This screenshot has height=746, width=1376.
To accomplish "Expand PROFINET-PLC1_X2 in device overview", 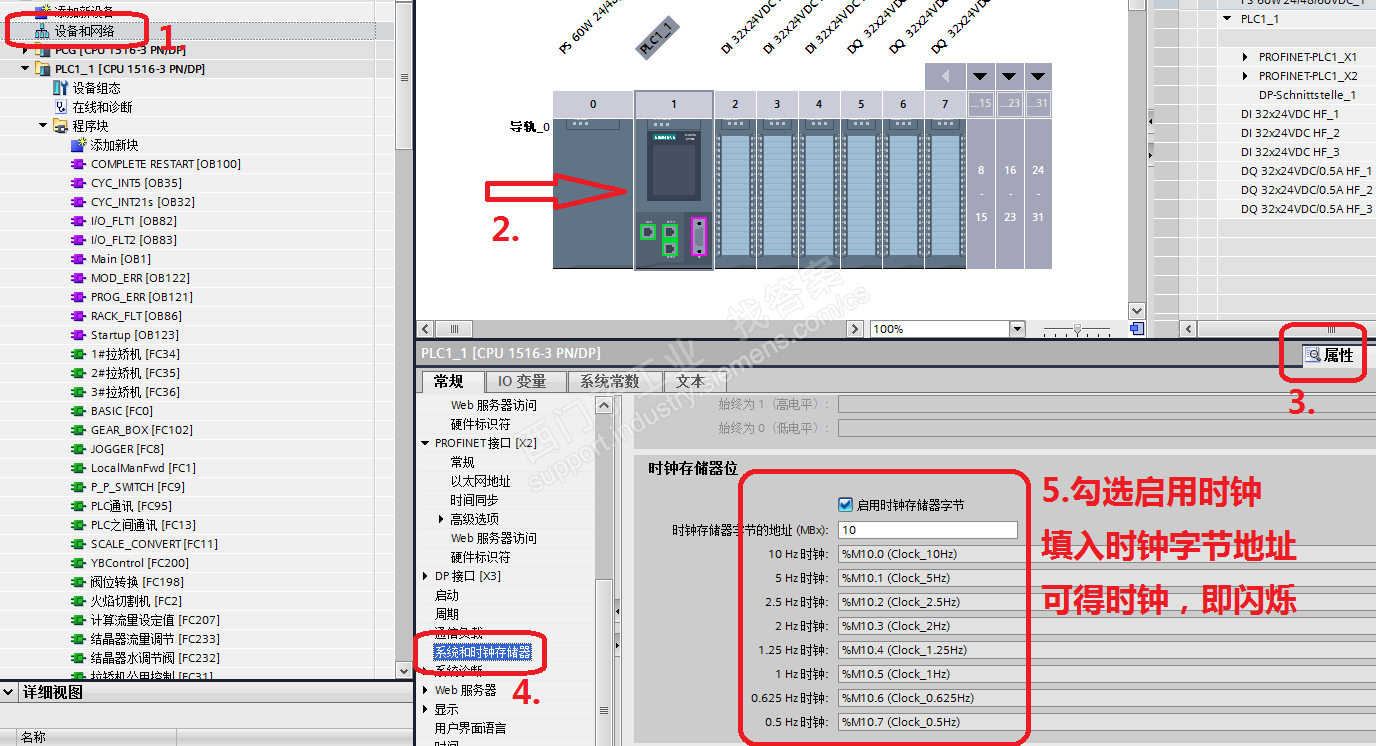I will click(x=1245, y=76).
